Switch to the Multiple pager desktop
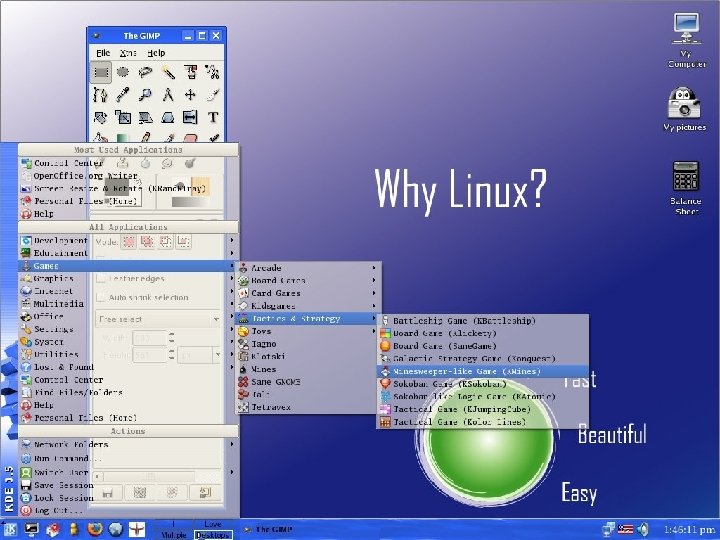Screen dimensions: 720x540 click(174, 535)
